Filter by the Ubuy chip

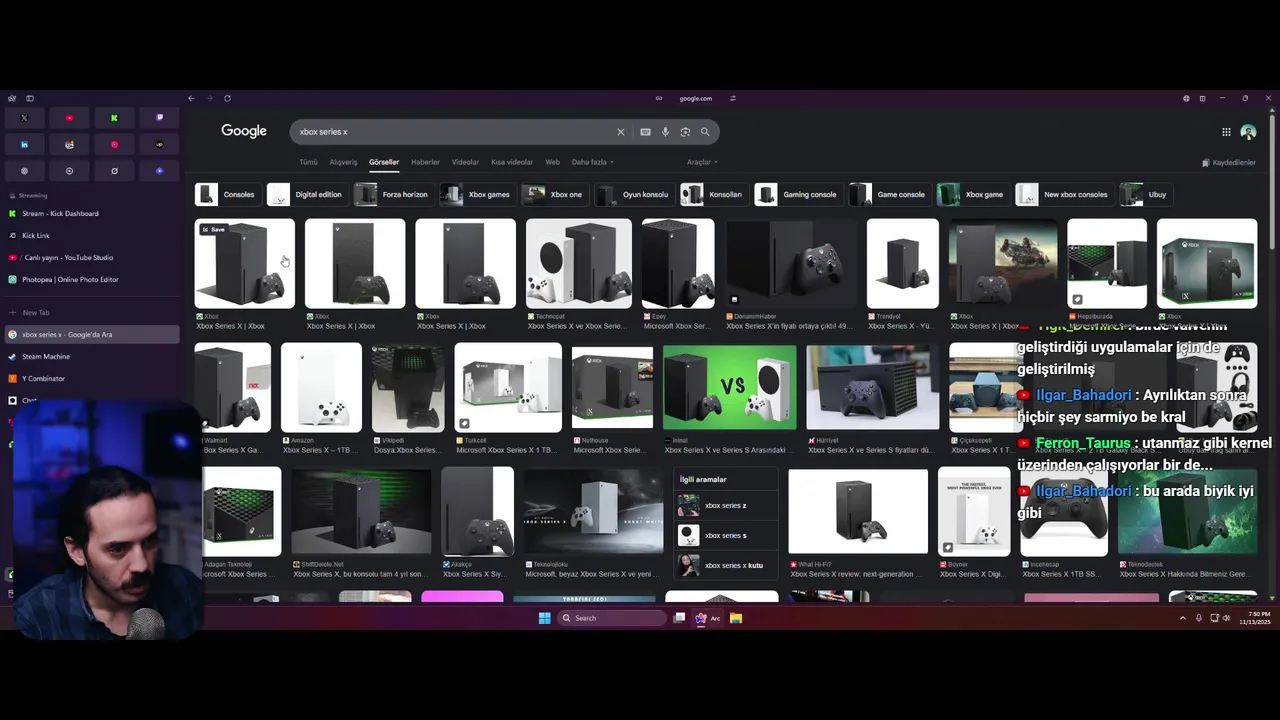(1145, 194)
